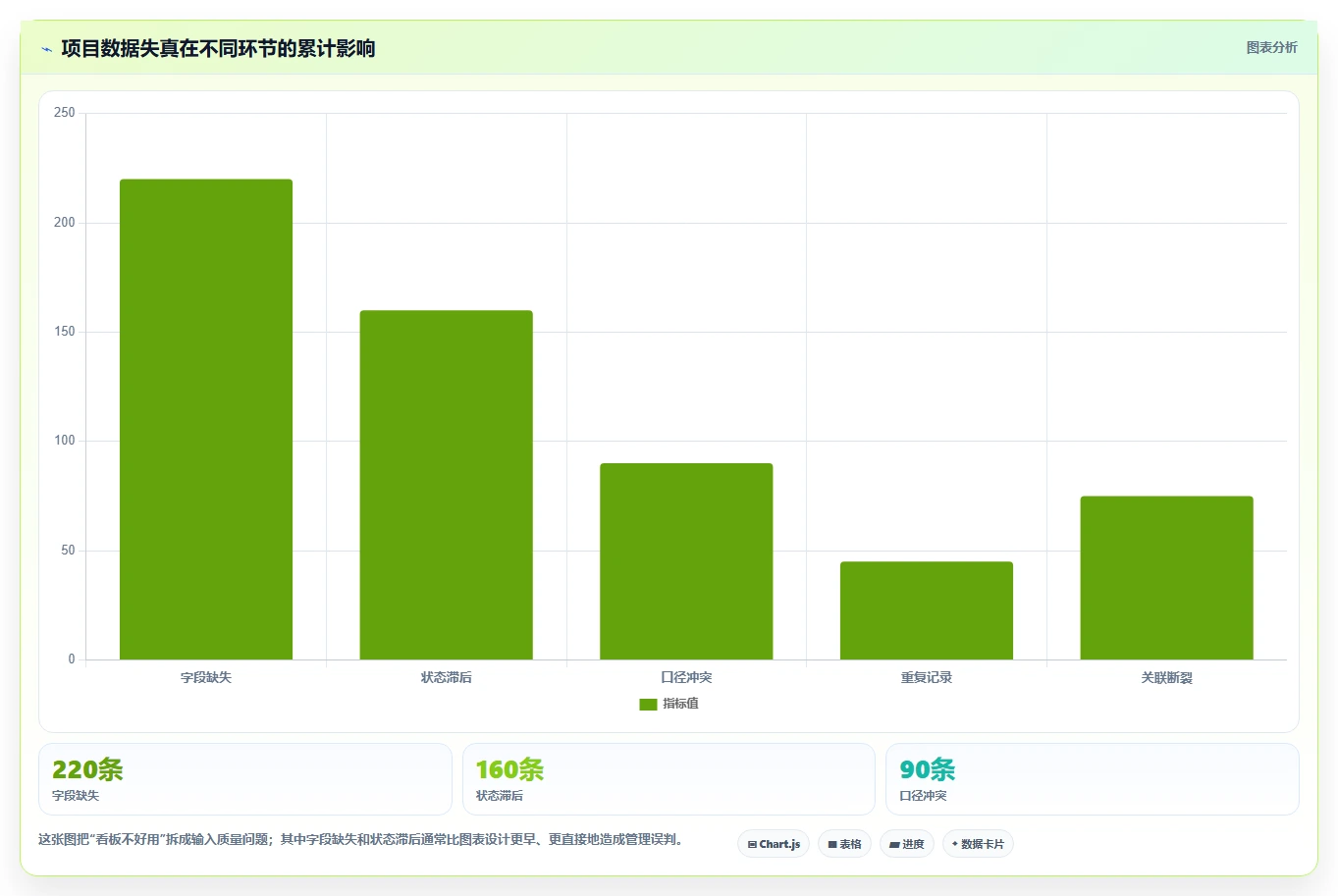Click the lightning icon beside the title
The image size is (1338, 896).
click(x=46, y=49)
